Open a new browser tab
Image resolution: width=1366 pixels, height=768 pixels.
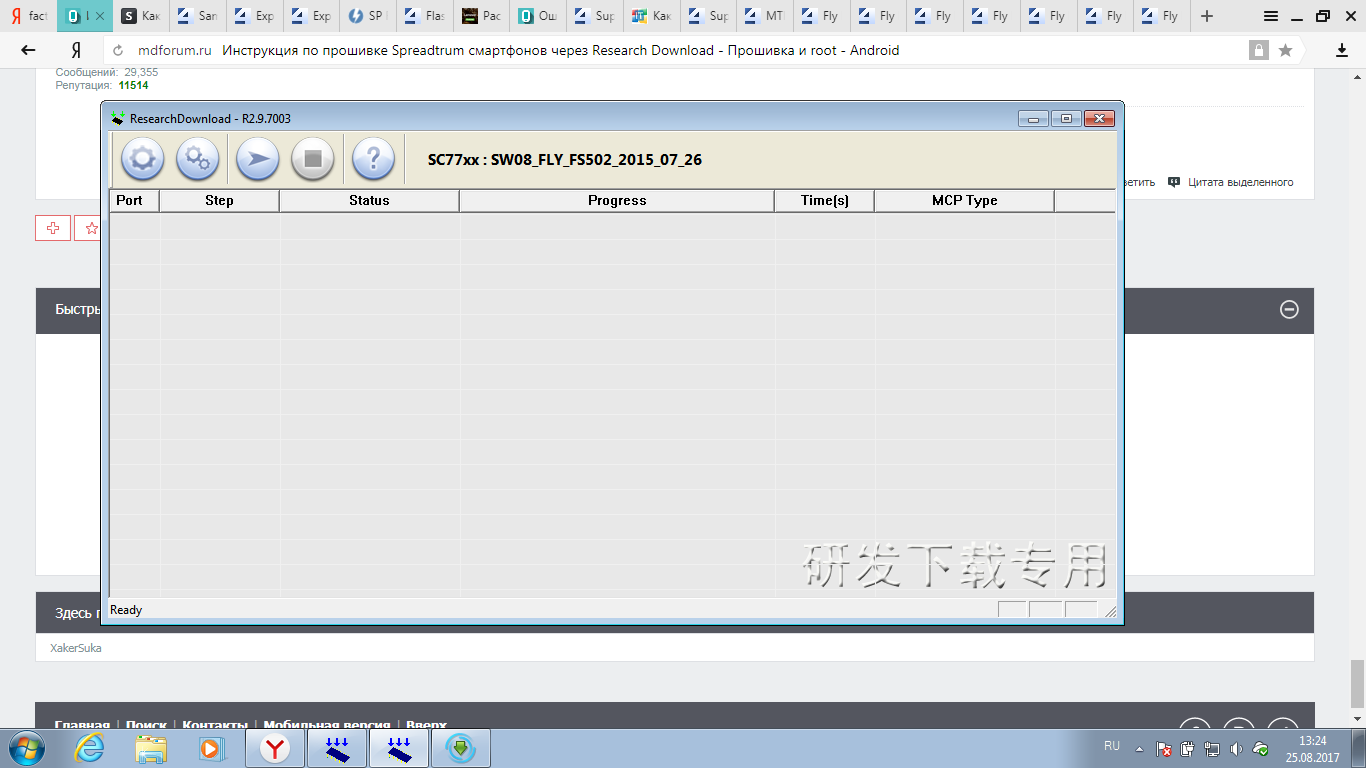(1207, 16)
